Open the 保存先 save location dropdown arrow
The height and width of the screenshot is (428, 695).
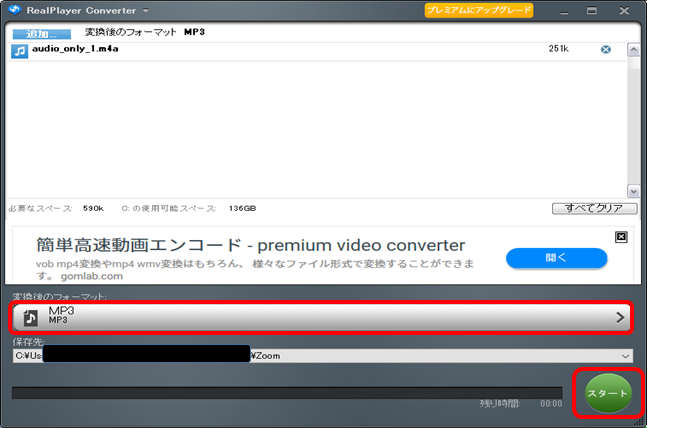tap(627, 355)
